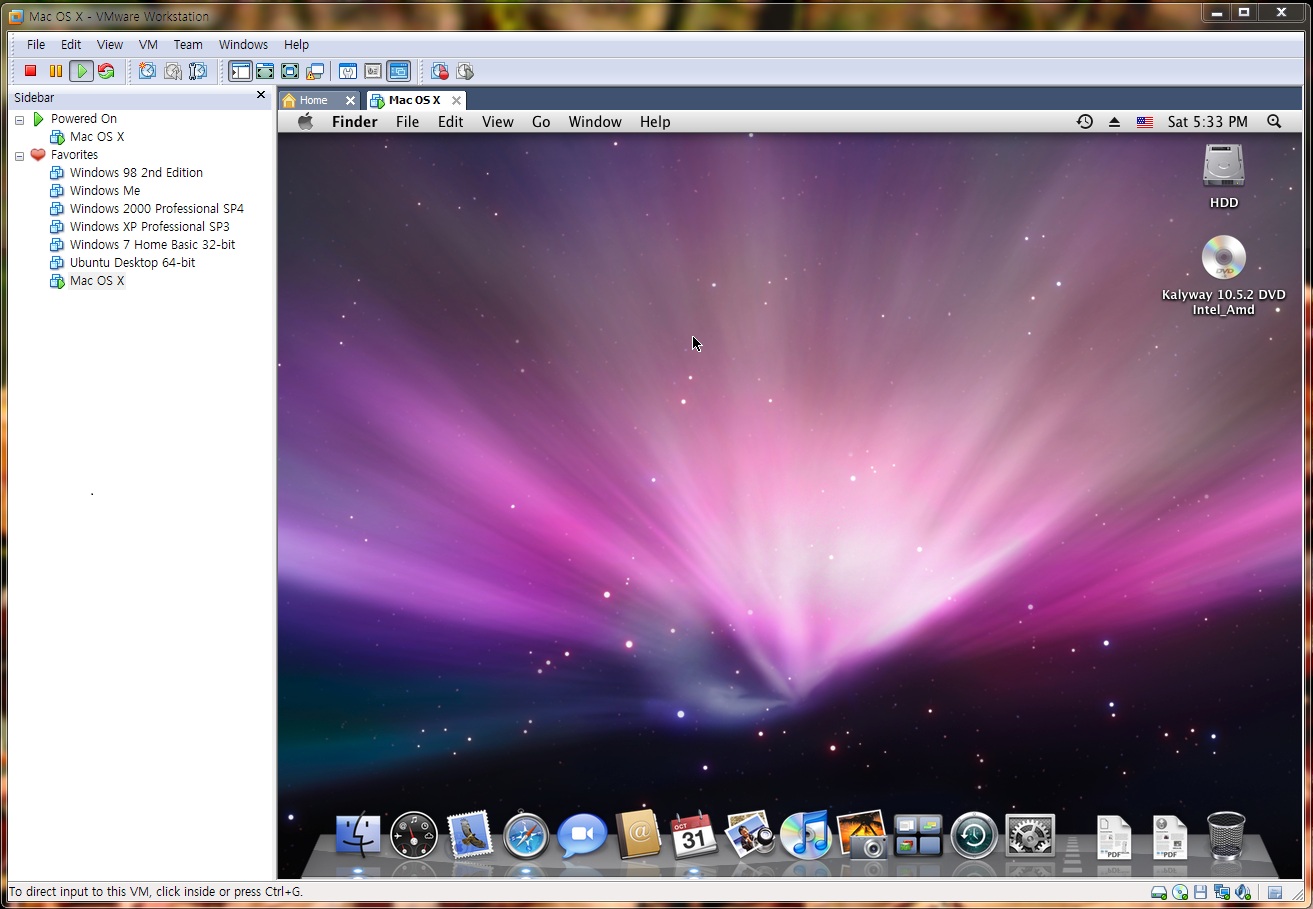Toggle the Show Sidebar toolbar icon
The width and height of the screenshot is (1313, 909).
click(240, 71)
